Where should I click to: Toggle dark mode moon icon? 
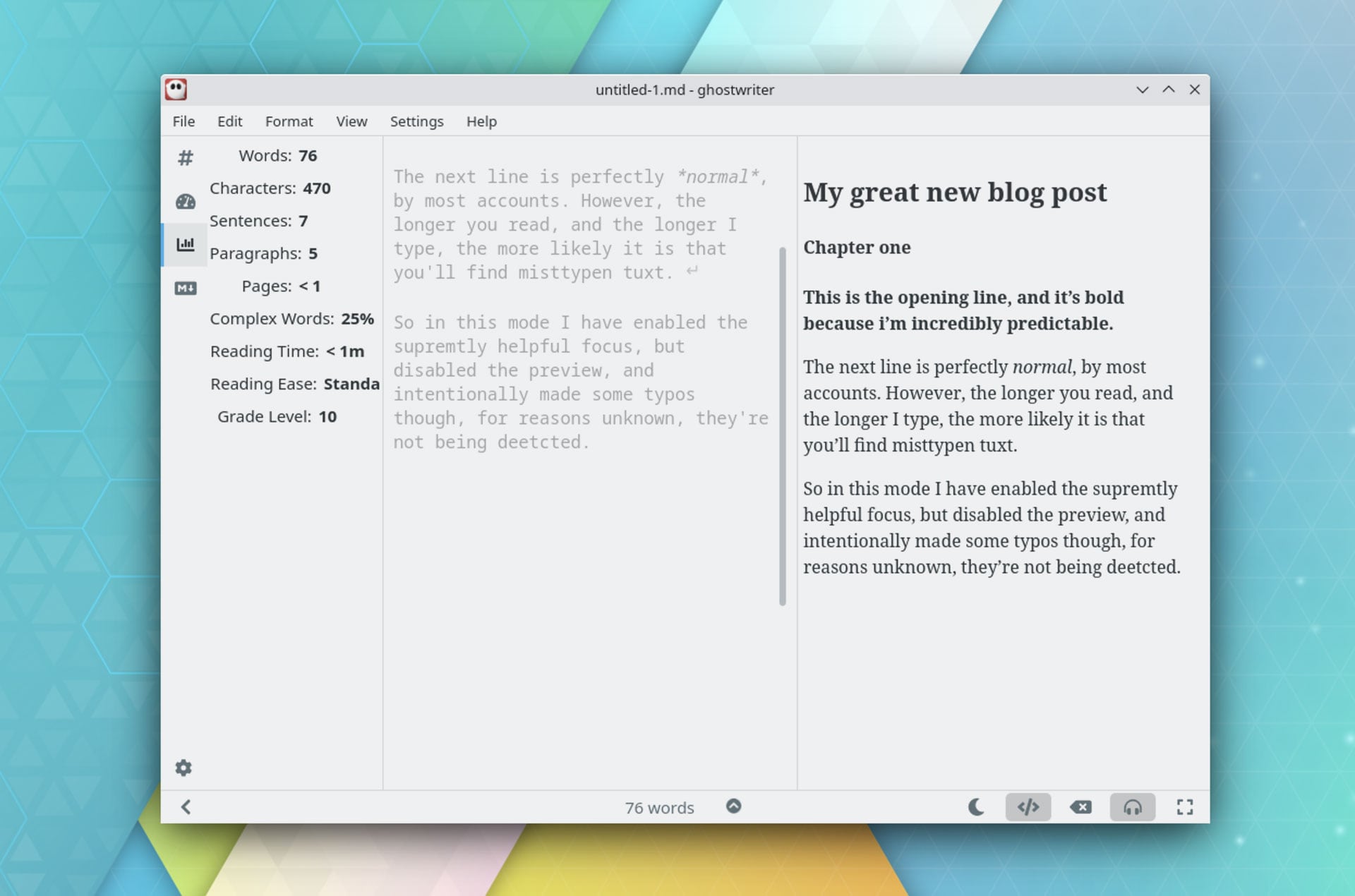pos(976,807)
